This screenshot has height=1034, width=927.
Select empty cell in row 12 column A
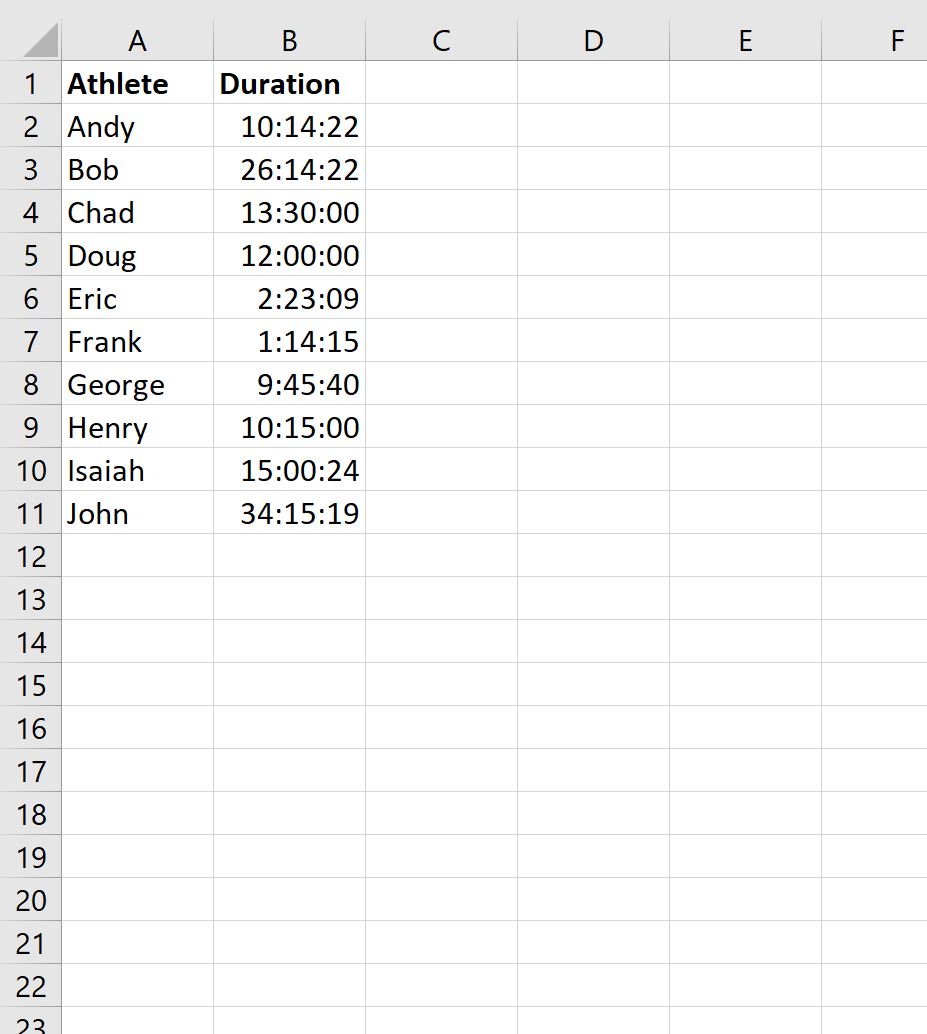(x=137, y=556)
